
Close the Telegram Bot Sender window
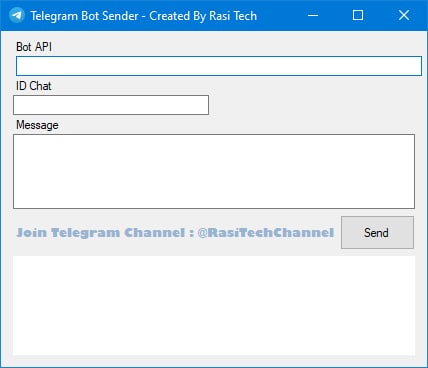pos(404,15)
